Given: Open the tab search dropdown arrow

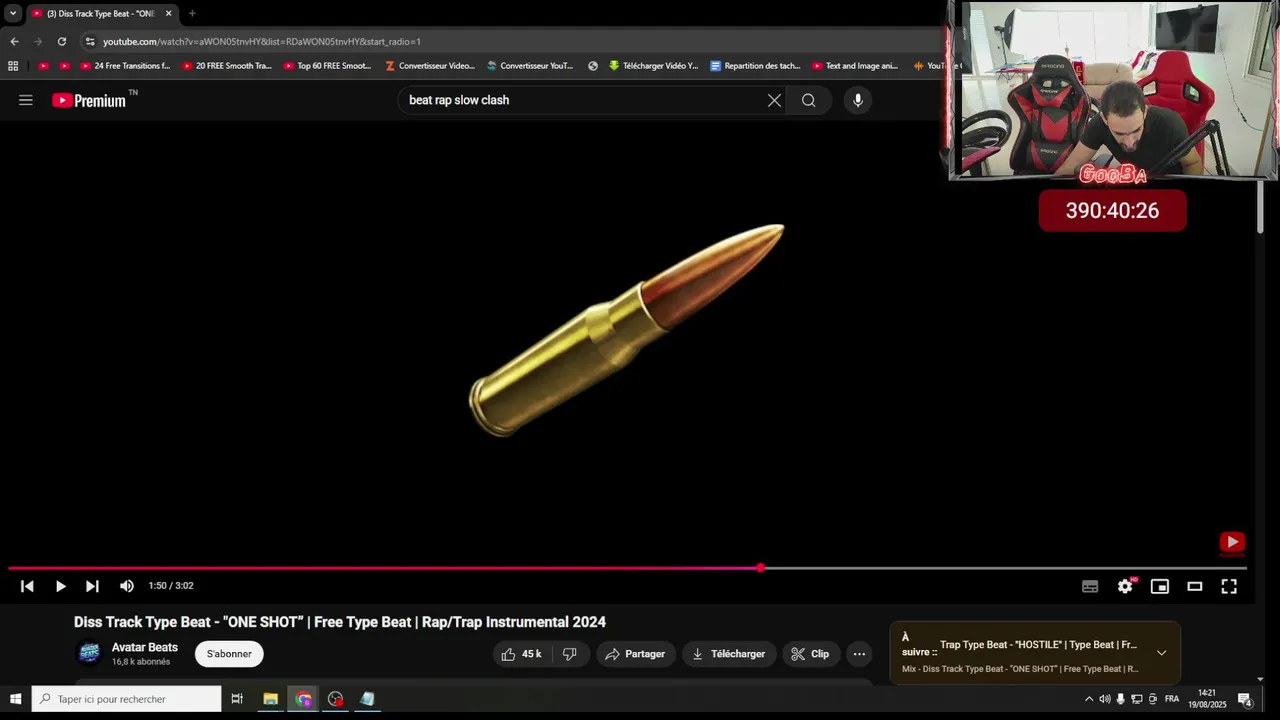Looking at the screenshot, I should 13,13.
